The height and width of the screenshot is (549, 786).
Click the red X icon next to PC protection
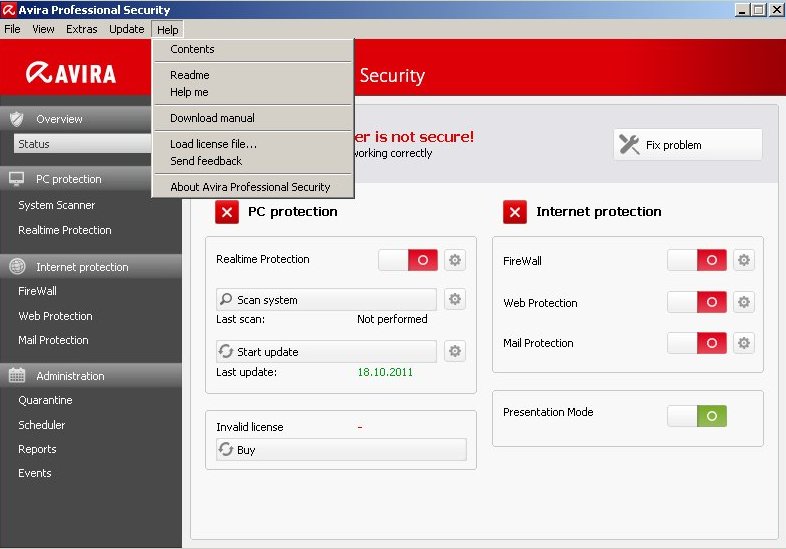(227, 212)
